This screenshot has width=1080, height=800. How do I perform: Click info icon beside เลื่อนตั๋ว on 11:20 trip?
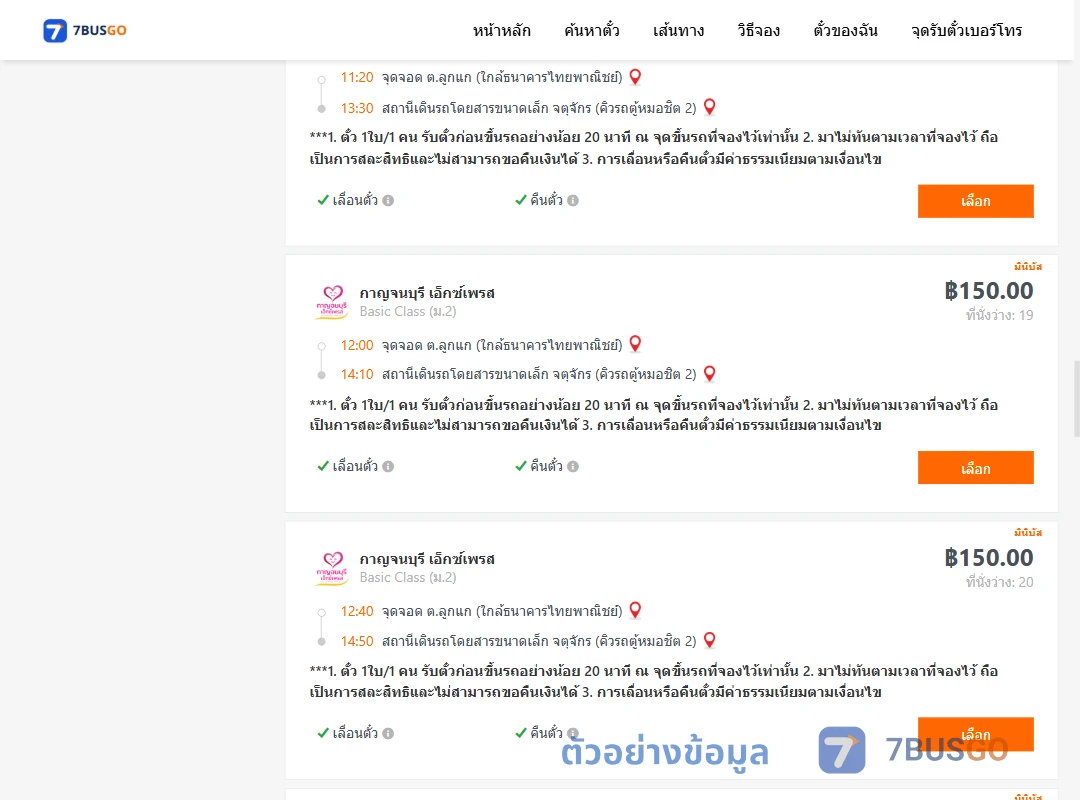(388, 201)
